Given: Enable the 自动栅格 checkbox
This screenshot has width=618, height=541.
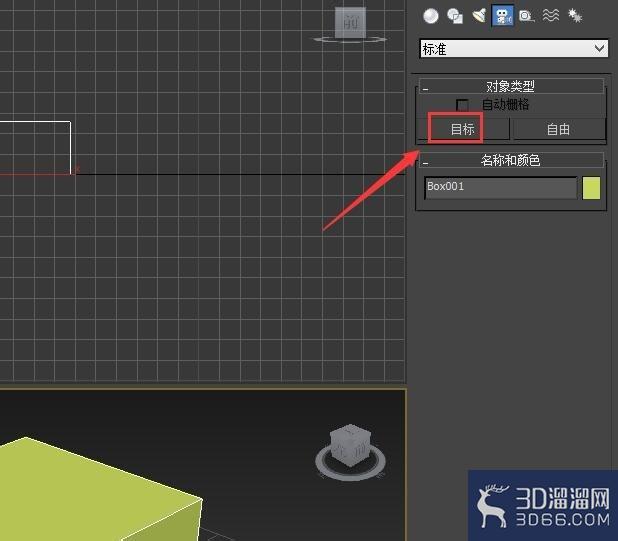Looking at the screenshot, I should pyautogui.click(x=462, y=105).
